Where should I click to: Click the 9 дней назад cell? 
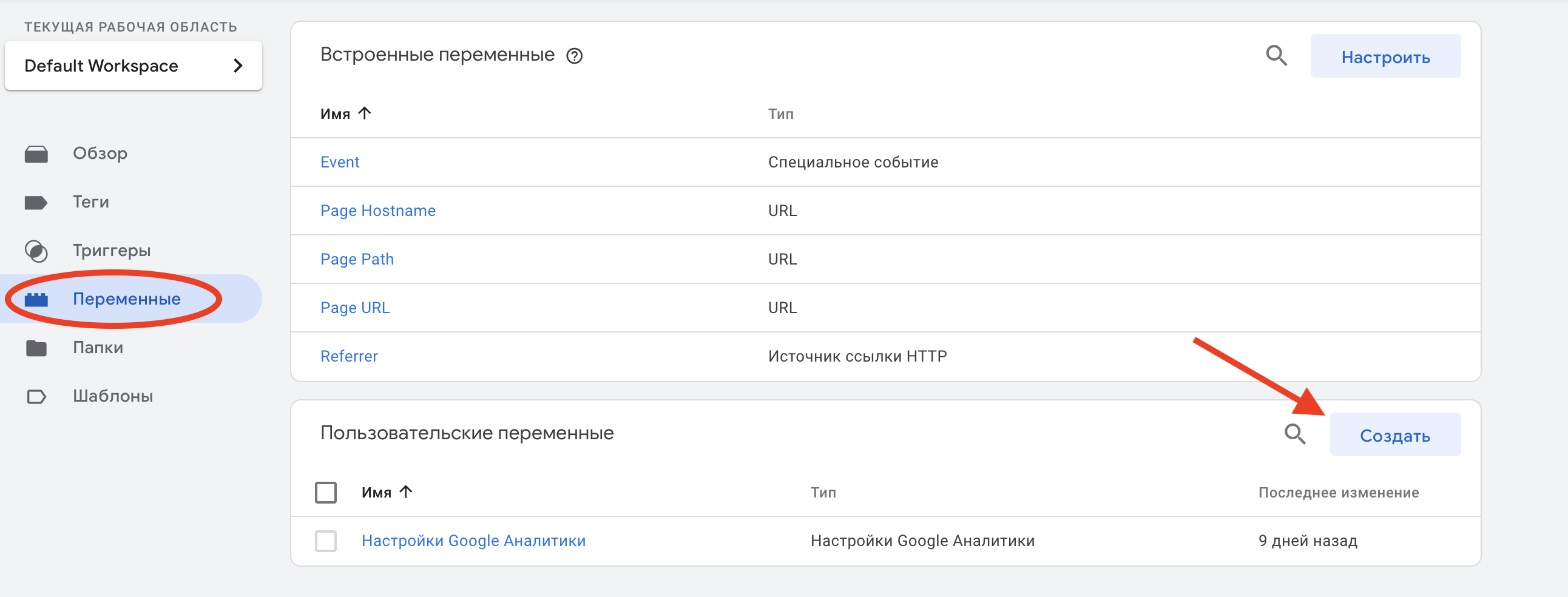pos(1308,541)
